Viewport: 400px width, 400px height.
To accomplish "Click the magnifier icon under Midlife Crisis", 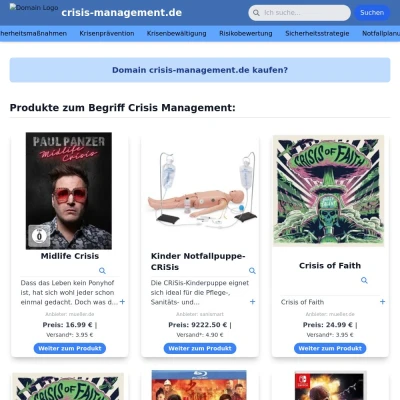I will point(102,271).
